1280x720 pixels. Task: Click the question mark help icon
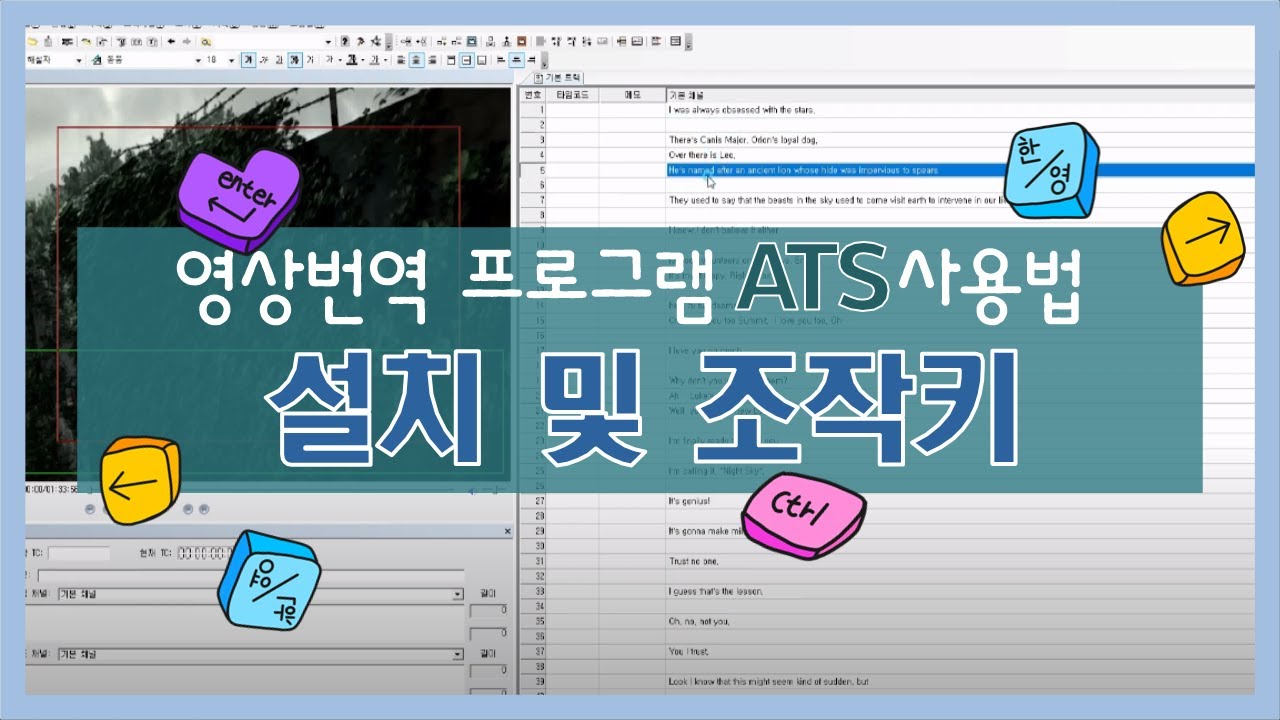pyautogui.click(x=345, y=41)
